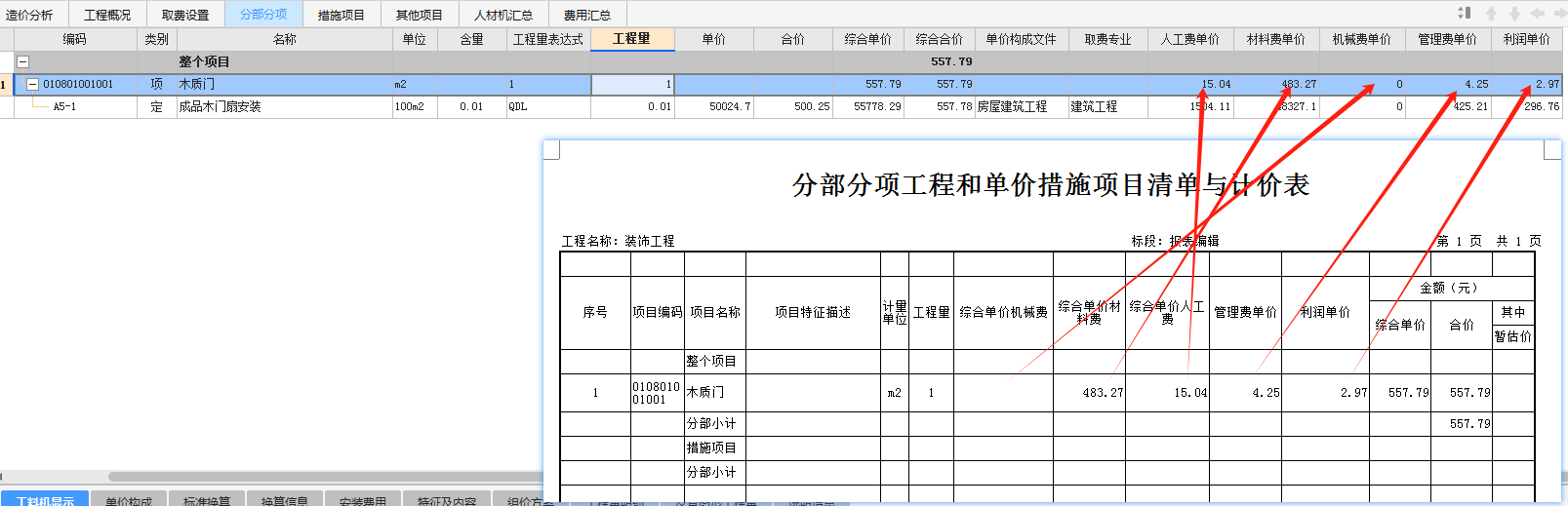Viewport: 1568px width, 506px height.
Task: Click the 工程量 input cell with value 1
Action: (x=632, y=85)
